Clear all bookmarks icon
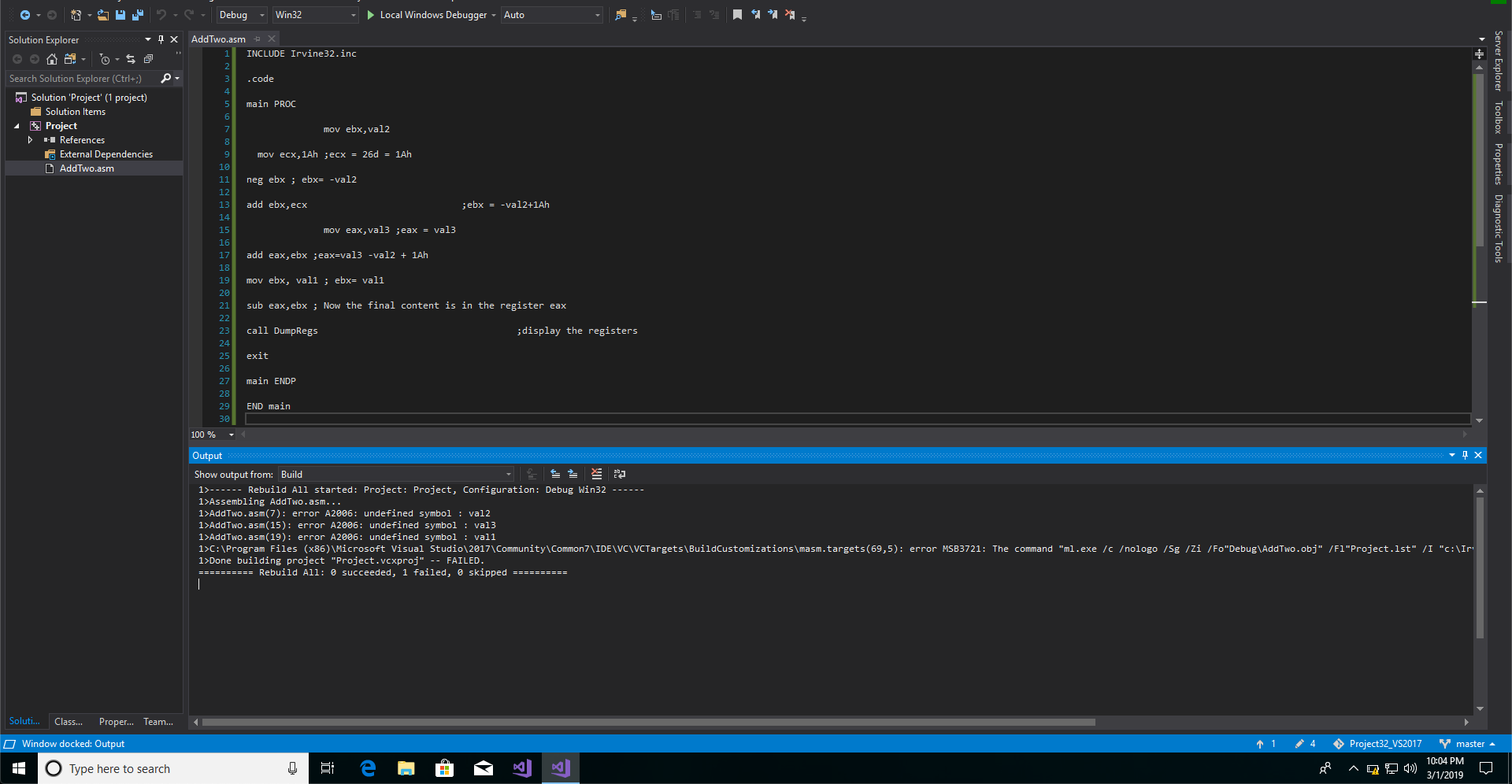The height and width of the screenshot is (784, 1512). pos(790,15)
